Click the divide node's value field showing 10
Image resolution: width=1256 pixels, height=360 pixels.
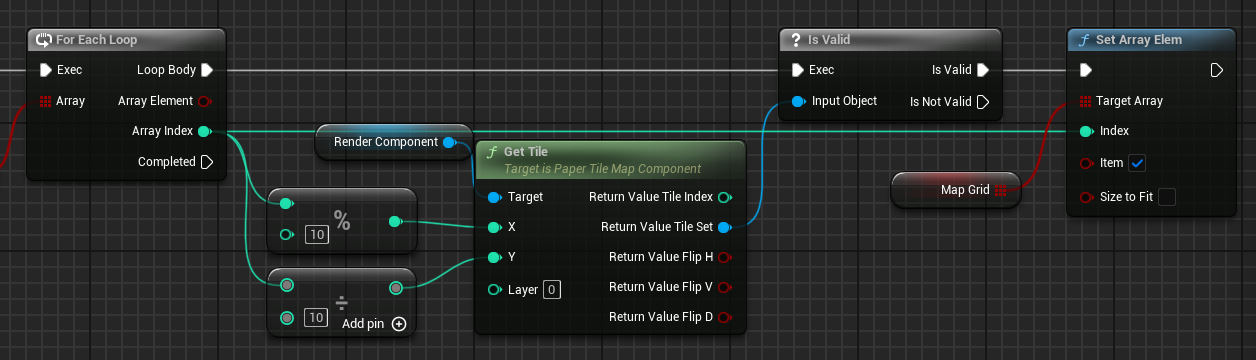(316, 317)
